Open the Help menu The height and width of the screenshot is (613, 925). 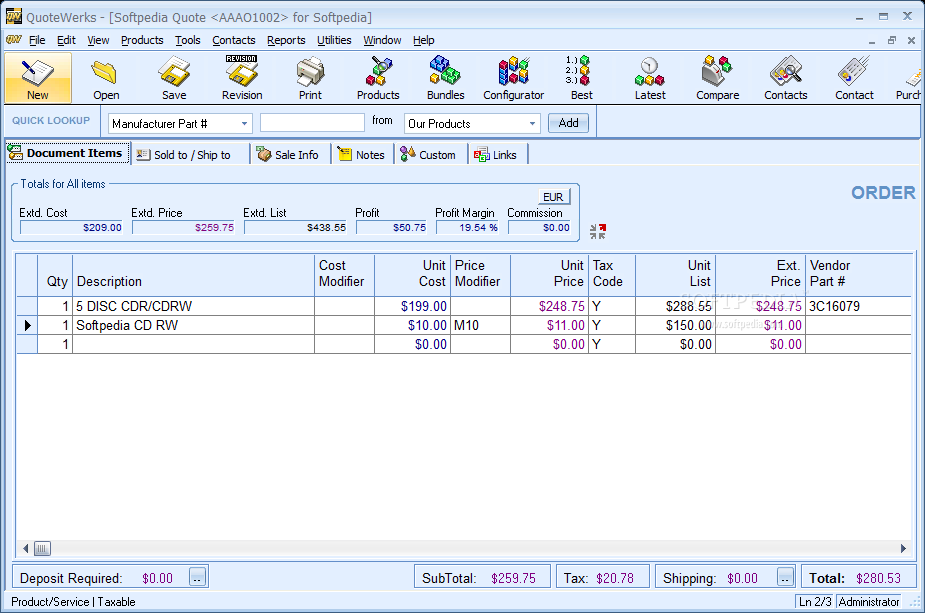tap(424, 40)
